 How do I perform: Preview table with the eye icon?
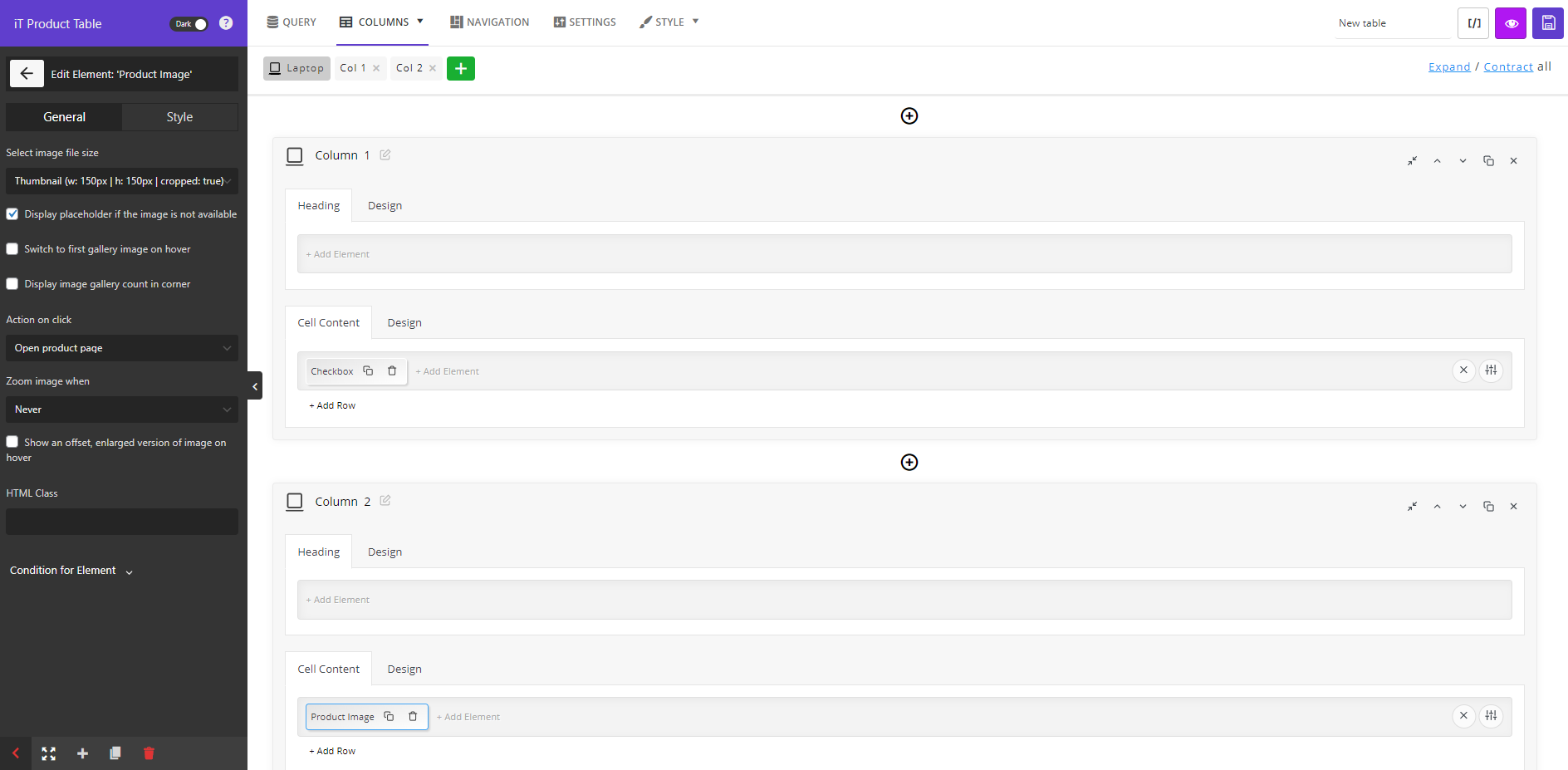click(1511, 23)
